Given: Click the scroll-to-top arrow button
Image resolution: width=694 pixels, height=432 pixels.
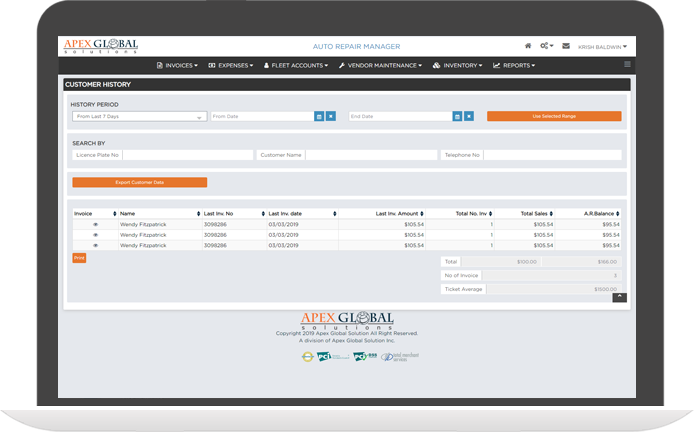Looking at the screenshot, I should 619,296.
